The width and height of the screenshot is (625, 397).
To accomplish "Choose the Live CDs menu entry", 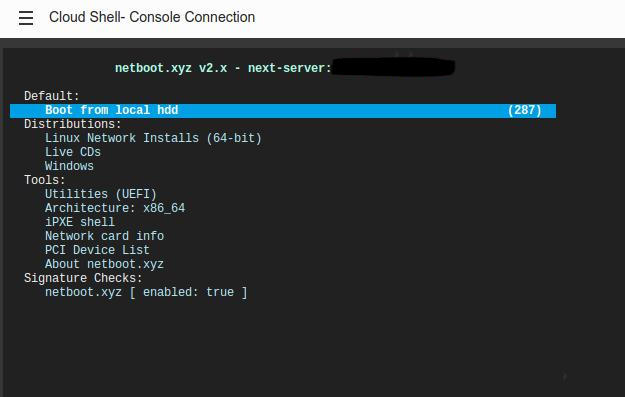I will coord(73,152).
